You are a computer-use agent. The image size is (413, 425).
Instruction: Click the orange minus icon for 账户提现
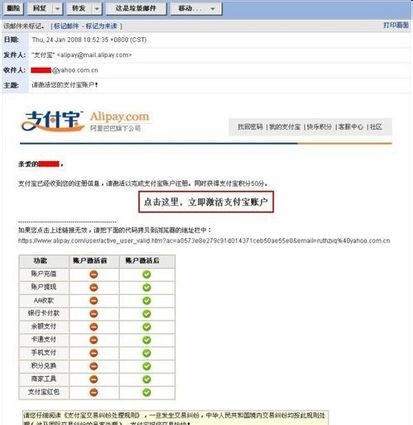pos(94,287)
